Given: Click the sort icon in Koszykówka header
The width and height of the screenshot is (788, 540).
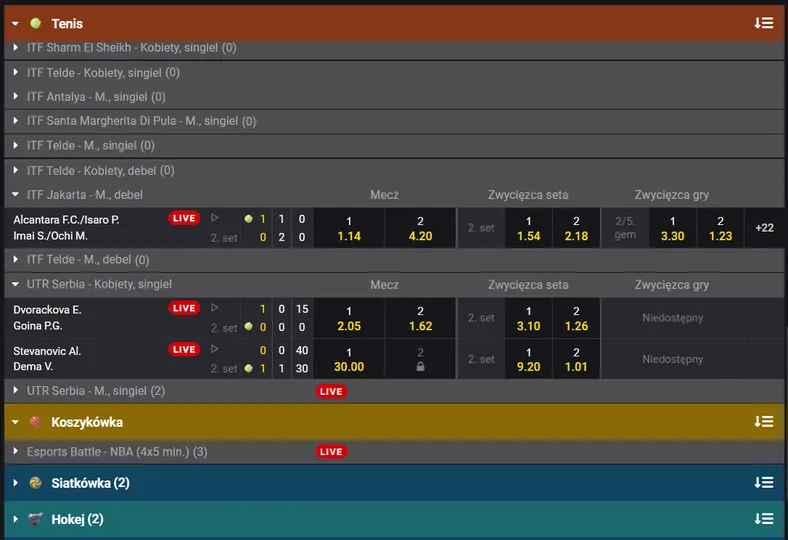Looking at the screenshot, I should pyautogui.click(x=764, y=422).
